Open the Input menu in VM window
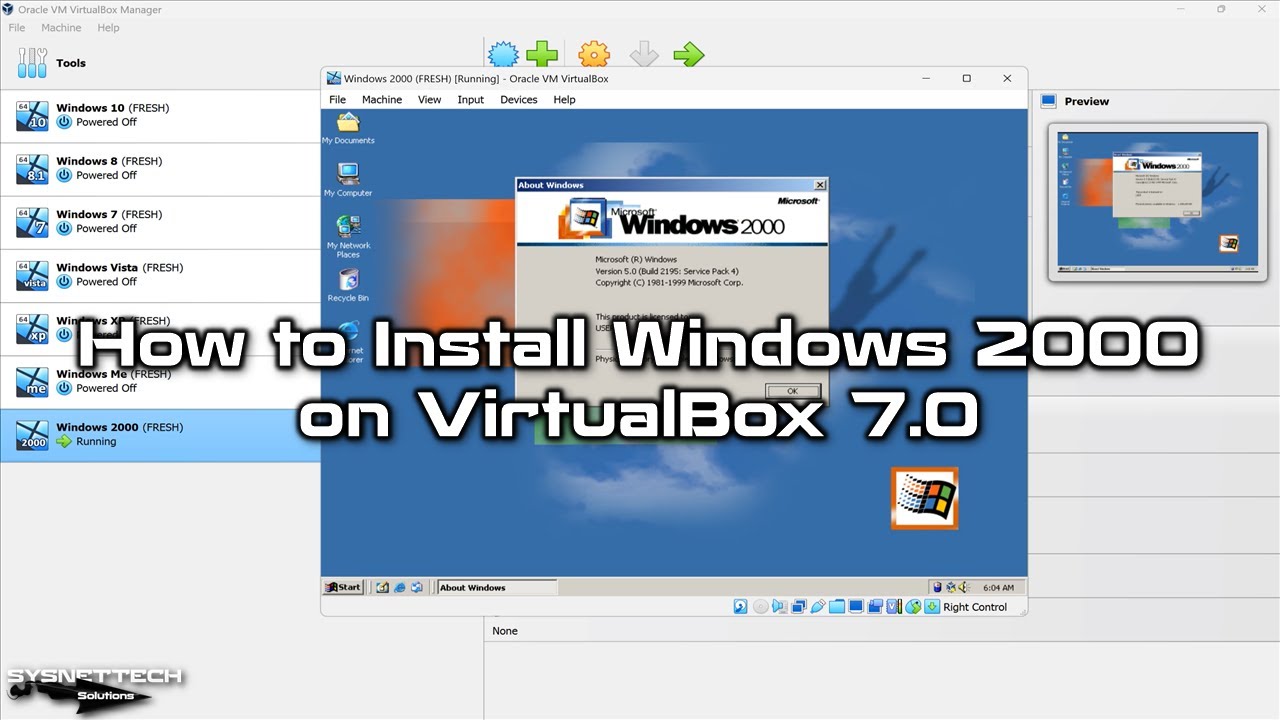 [471, 100]
